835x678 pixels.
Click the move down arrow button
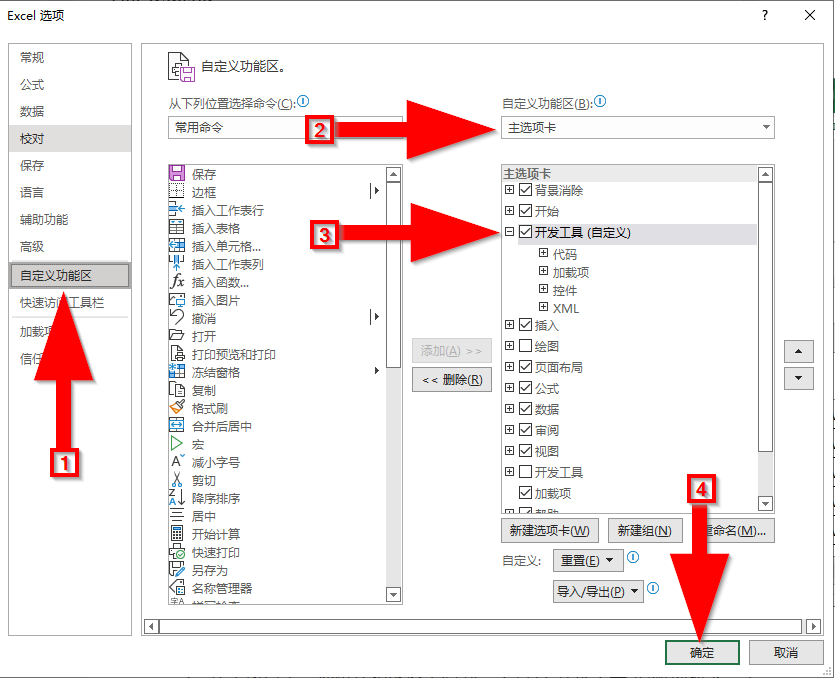pos(798,378)
